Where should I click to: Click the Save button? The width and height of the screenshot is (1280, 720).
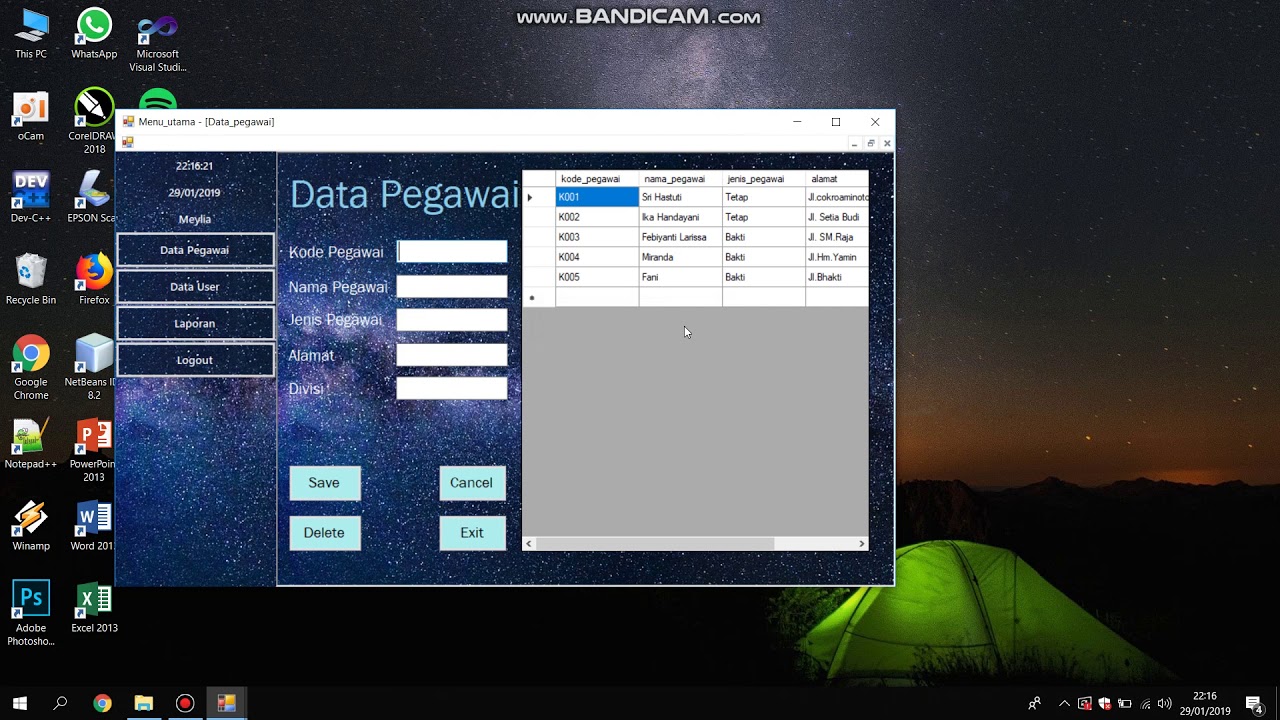(324, 483)
